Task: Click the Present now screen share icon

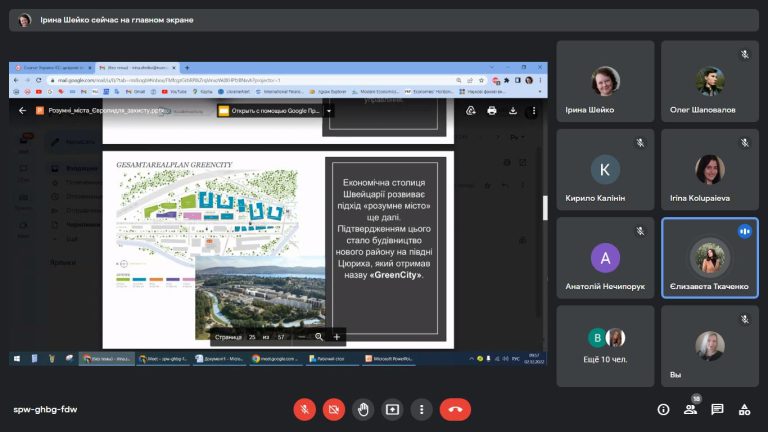Action: pos(392,409)
